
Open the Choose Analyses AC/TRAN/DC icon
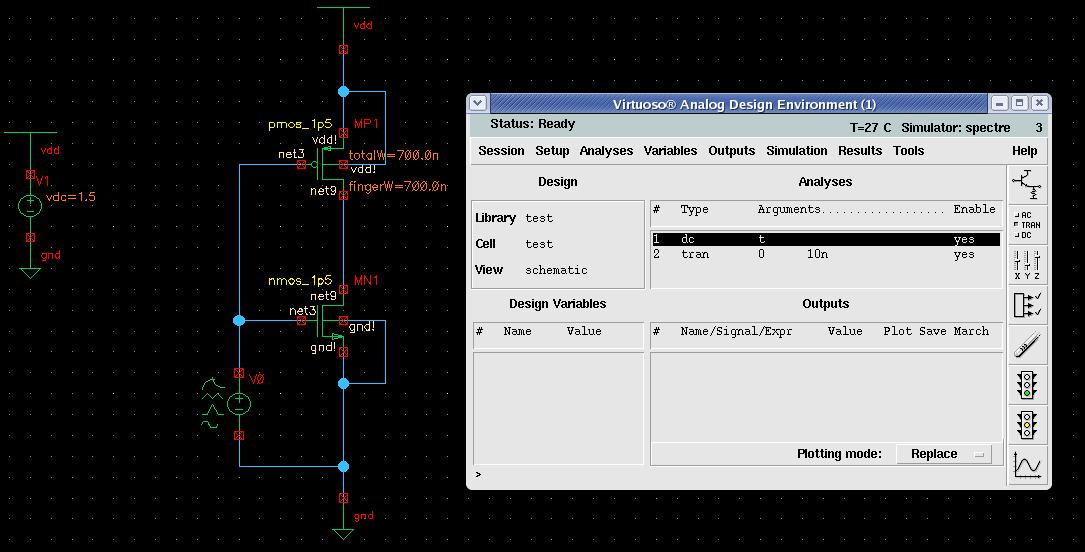pyautogui.click(x=1026, y=225)
